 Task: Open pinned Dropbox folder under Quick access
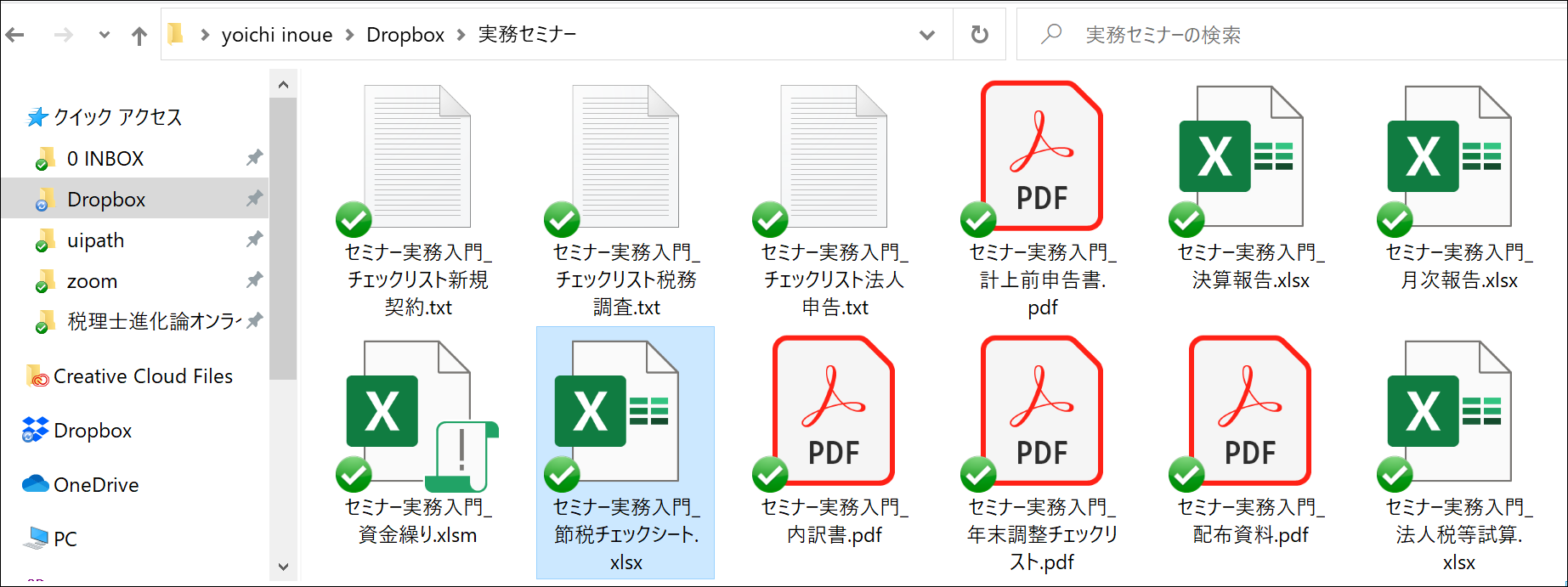(106, 200)
